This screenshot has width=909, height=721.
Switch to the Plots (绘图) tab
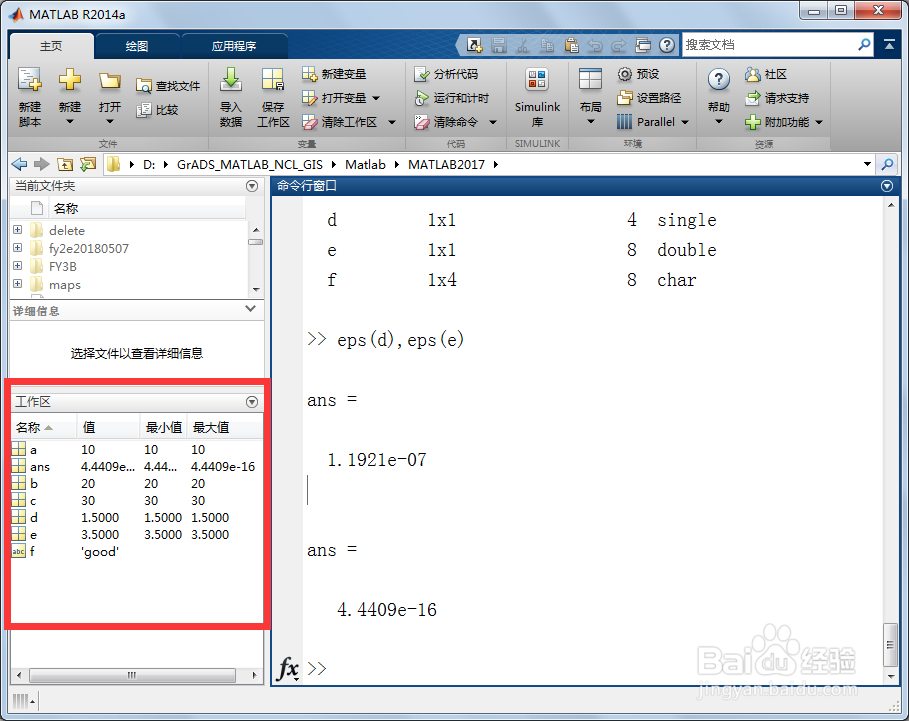[x=137, y=46]
